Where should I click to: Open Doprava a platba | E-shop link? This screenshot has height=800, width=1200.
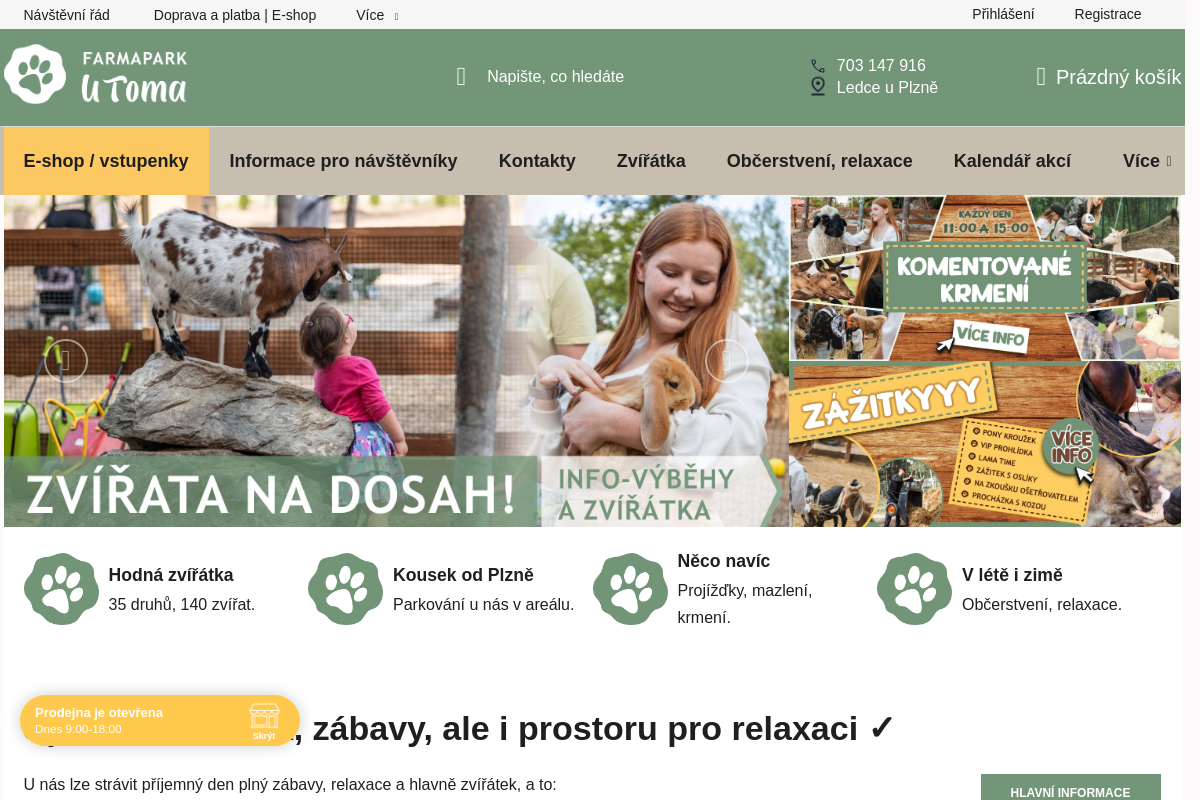[x=235, y=15]
